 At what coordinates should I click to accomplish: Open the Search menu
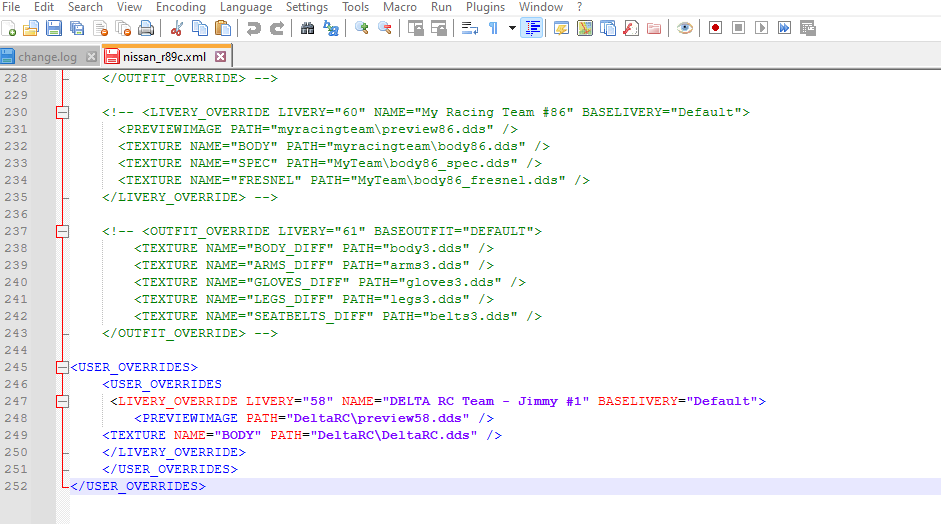tap(85, 7)
